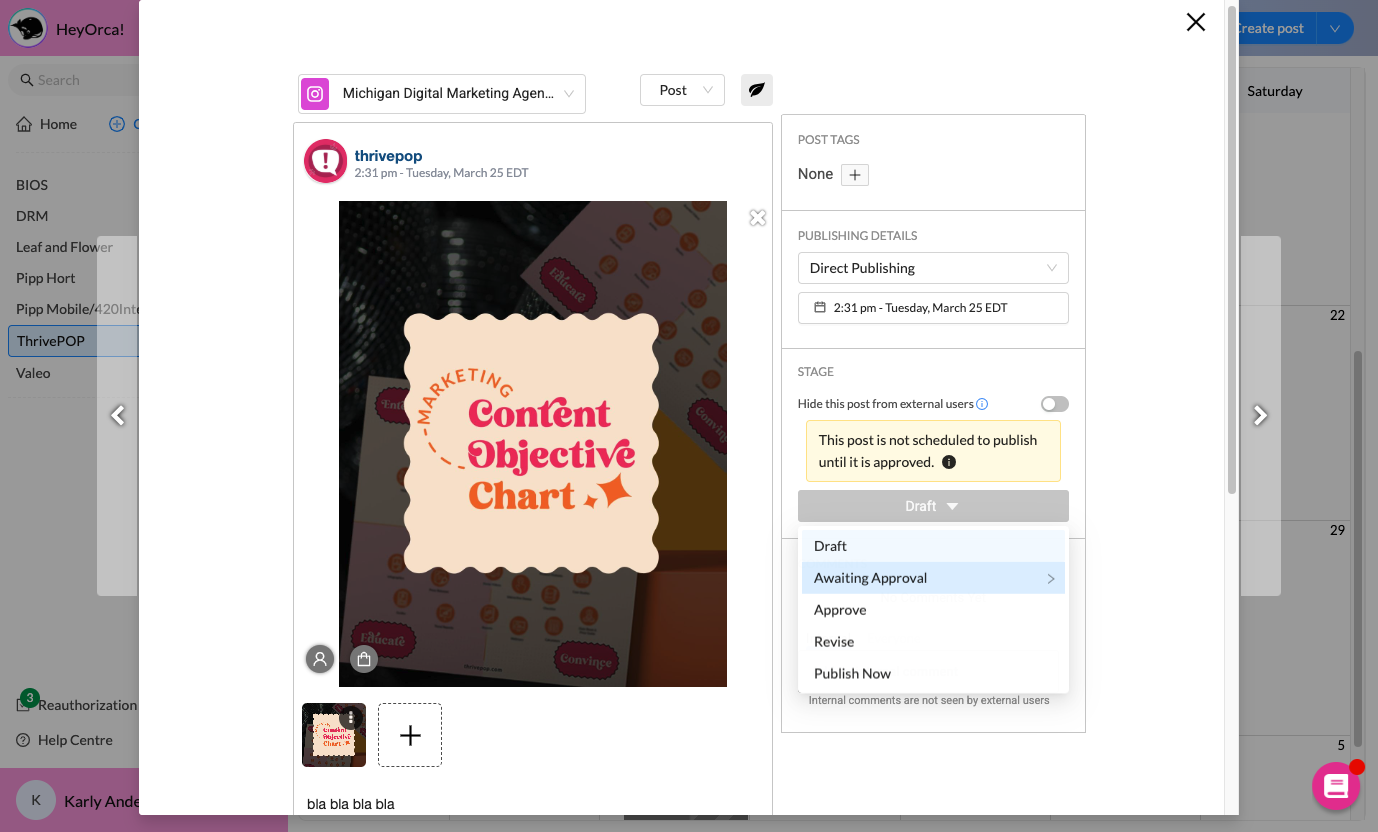The image size is (1378, 832).
Task: Click the calendar icon in date field
Action: point(820,308)
